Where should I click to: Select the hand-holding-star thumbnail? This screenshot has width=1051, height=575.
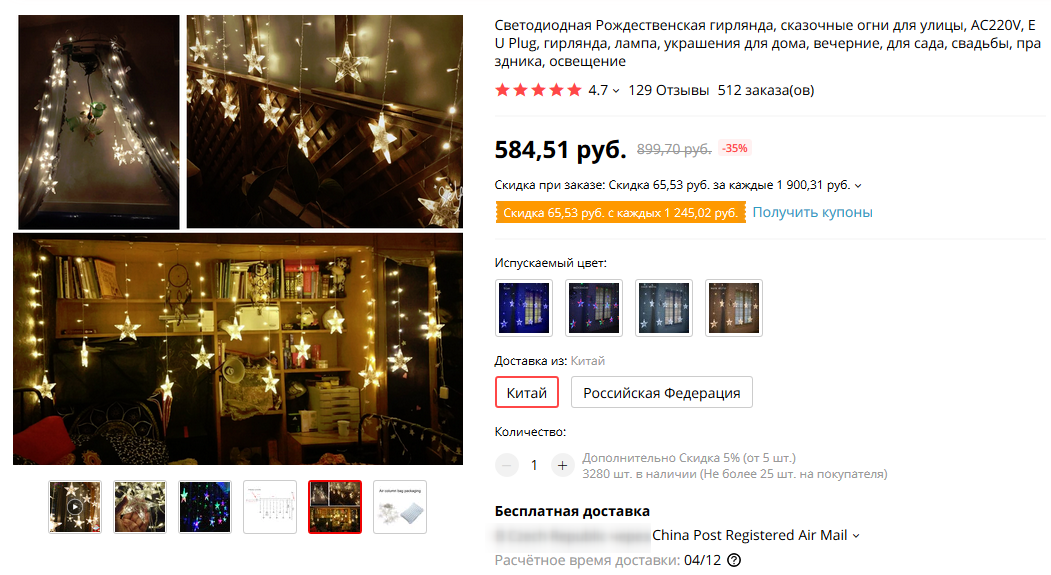coord(140,507)
